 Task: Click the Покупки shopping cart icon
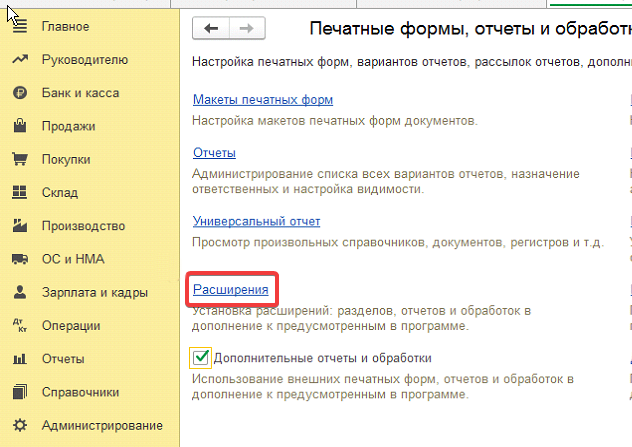(x=20, y=159)
